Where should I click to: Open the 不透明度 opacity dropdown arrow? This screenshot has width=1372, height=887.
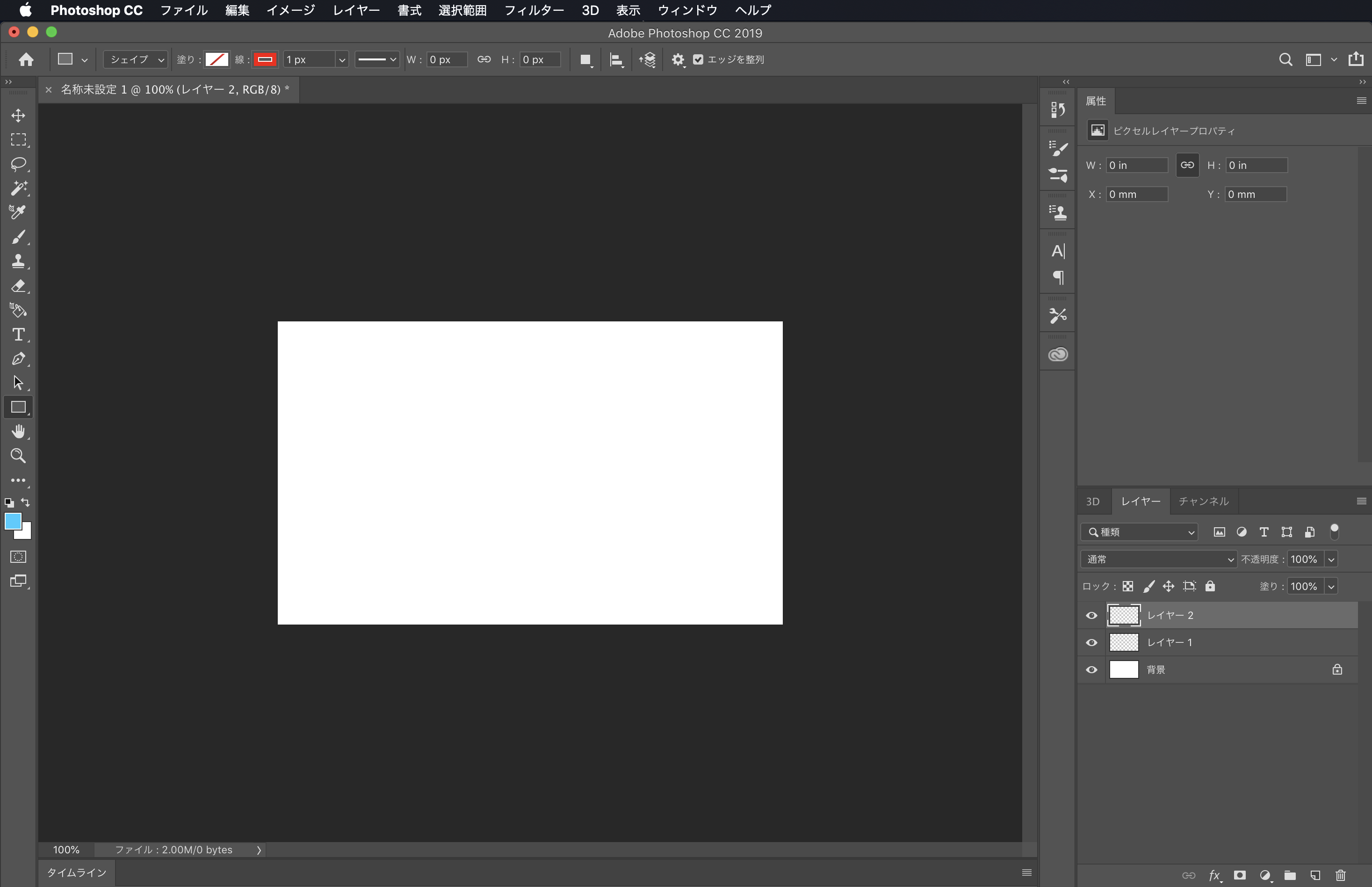click(1330, 559)
